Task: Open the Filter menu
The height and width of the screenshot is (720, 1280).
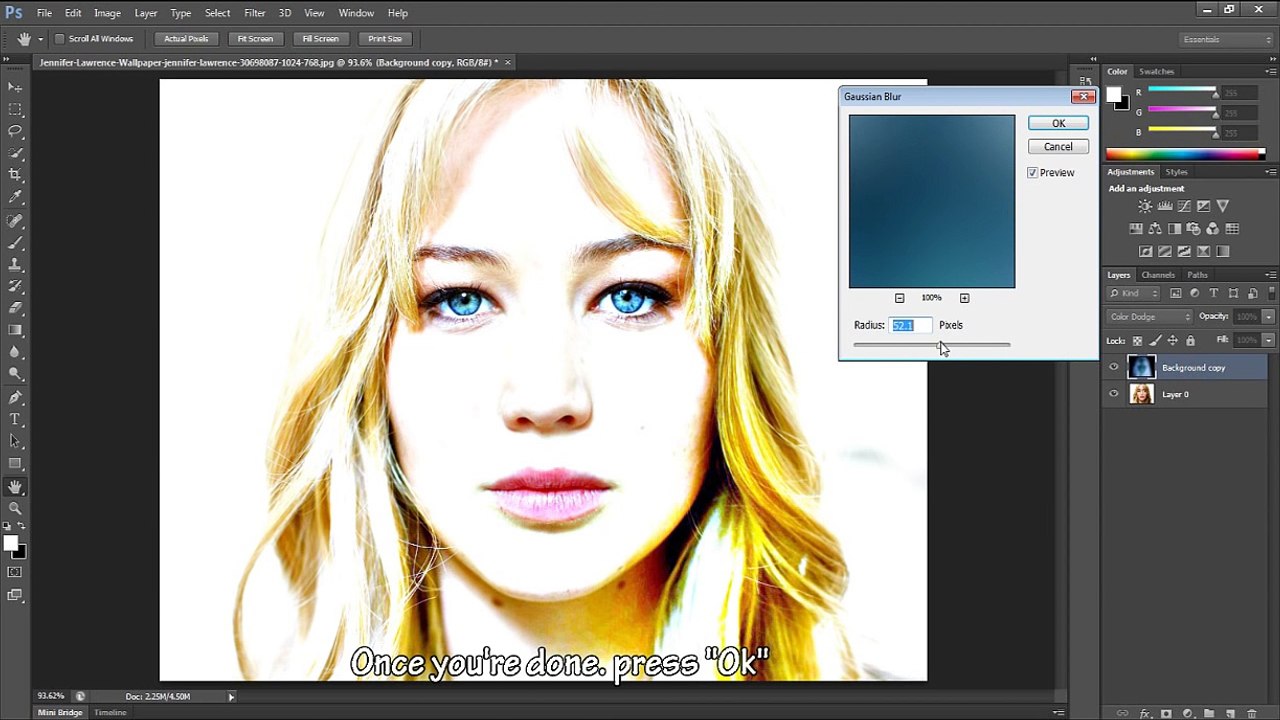Action: pyautogui.click(x=254, y=13)
